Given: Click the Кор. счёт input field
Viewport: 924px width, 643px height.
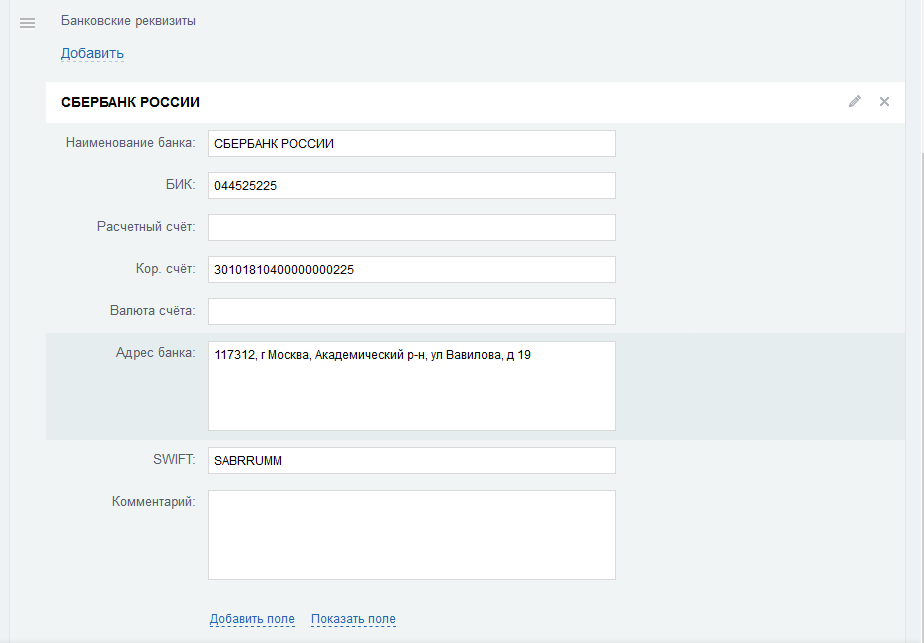Looking at the screenshot, I should (x=411, y=270).
